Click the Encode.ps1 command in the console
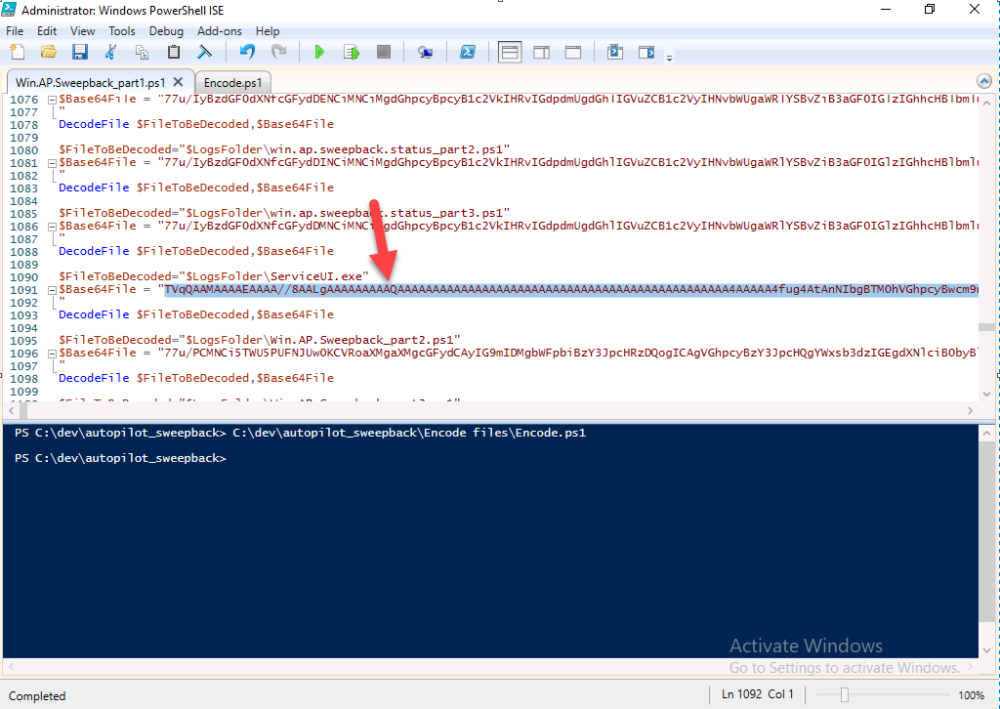The width and height of the screenshot is (1000, 709). coord(409,433)
